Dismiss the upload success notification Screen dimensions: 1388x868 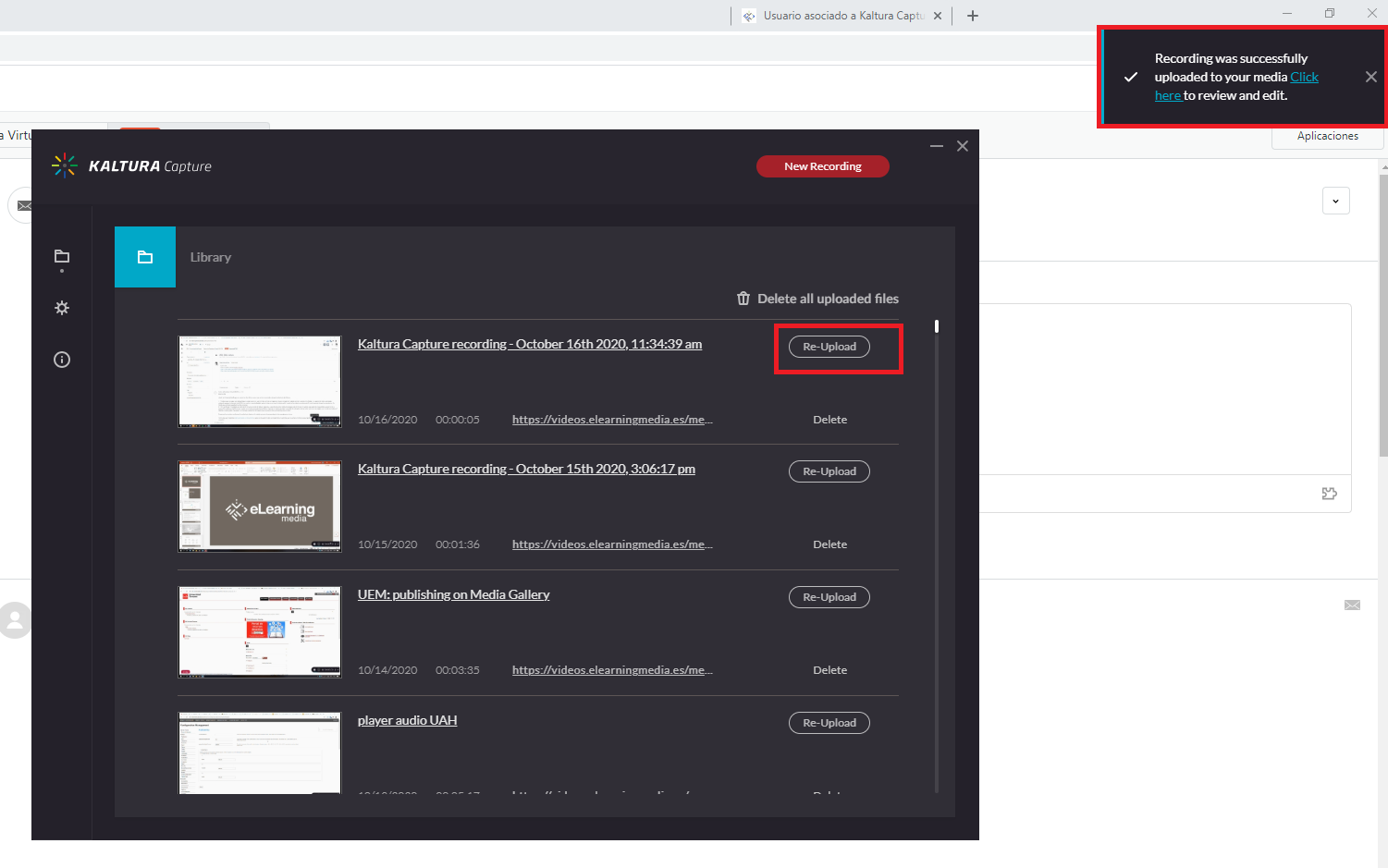(x=1371, y=77)
